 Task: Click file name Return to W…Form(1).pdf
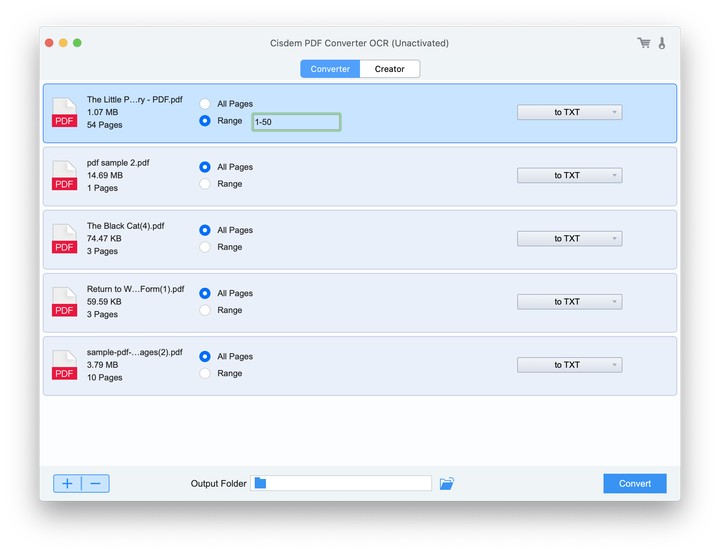[135, 289]
